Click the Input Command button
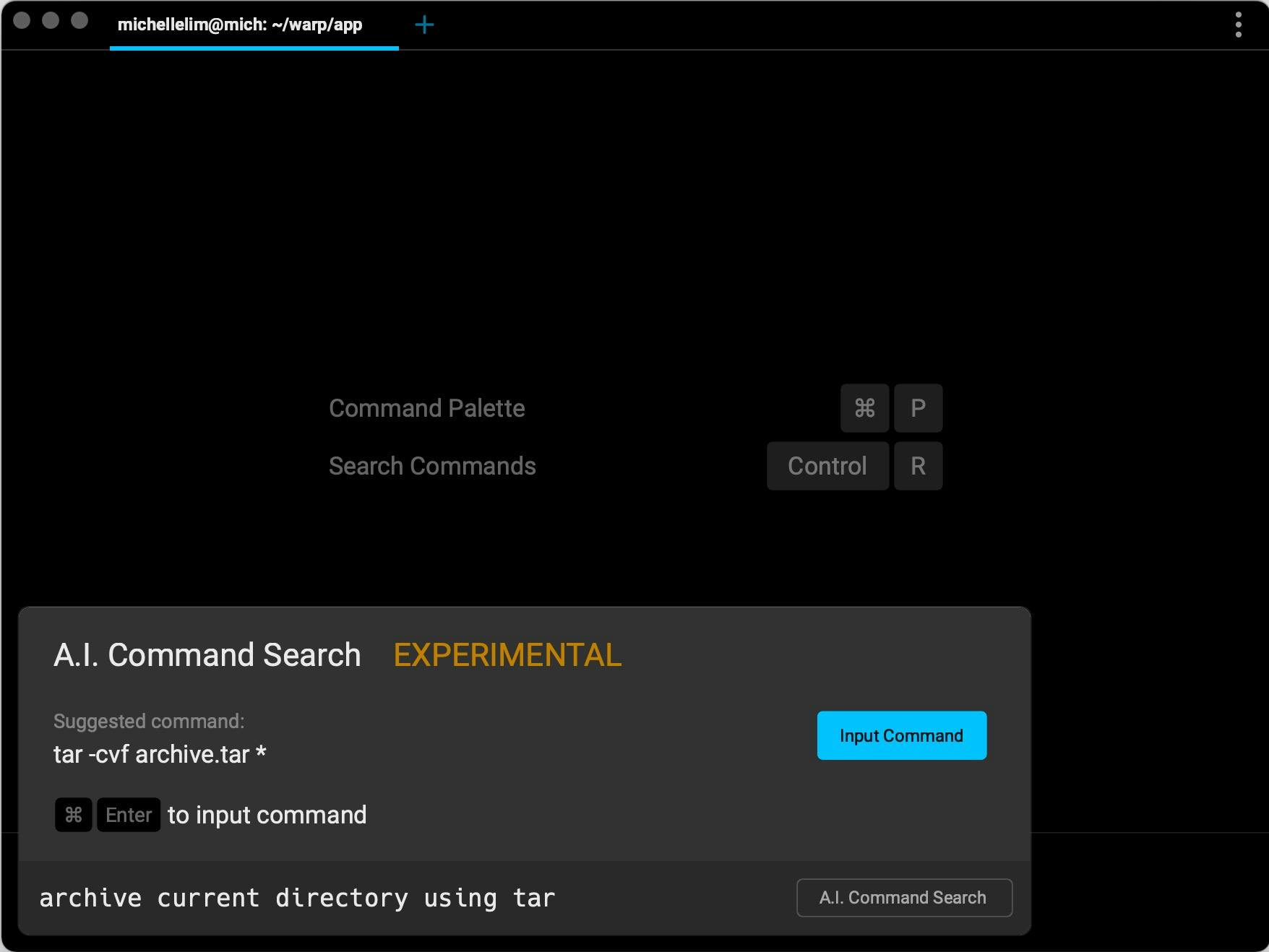1269x952 pixels. click(902, 735)
